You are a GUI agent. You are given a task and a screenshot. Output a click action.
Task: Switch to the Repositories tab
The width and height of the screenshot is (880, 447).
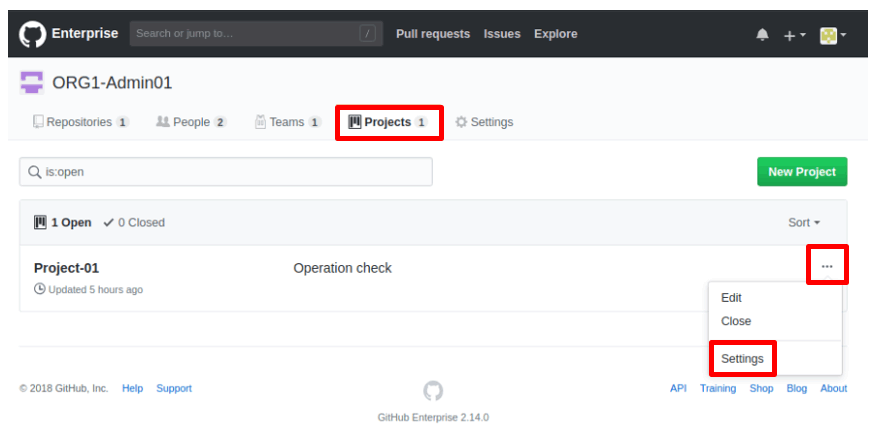[x=81, y=122]
